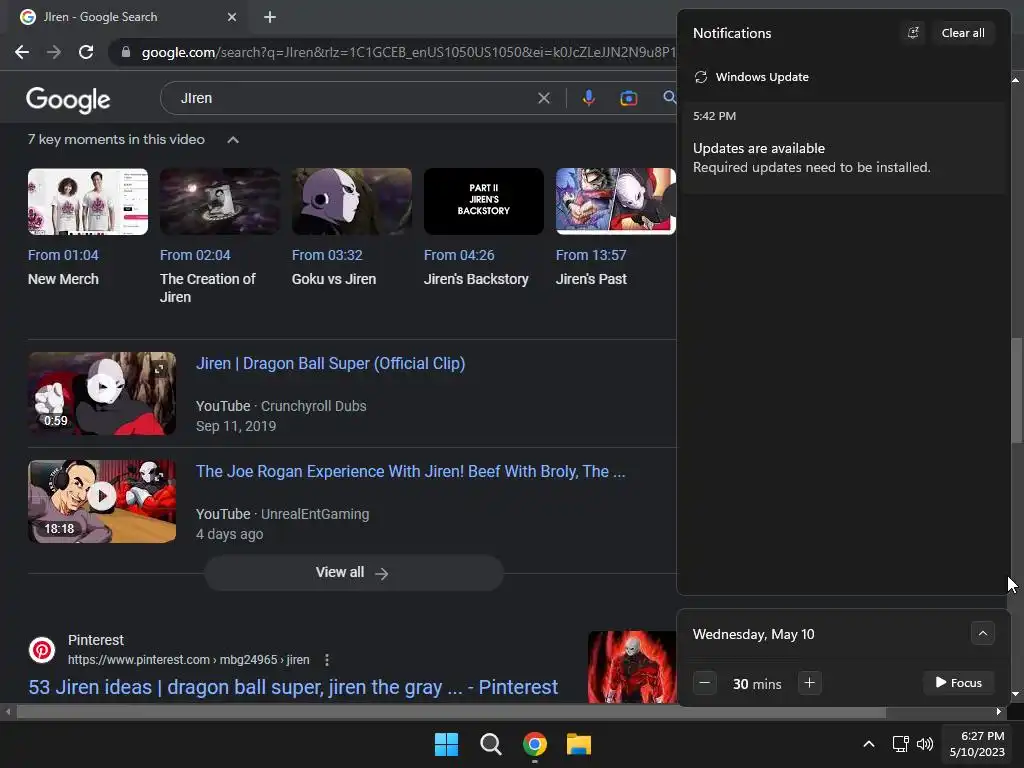The image size is (1024, 768).
Task: Click the network tray icon
Action: pos(901,744)
